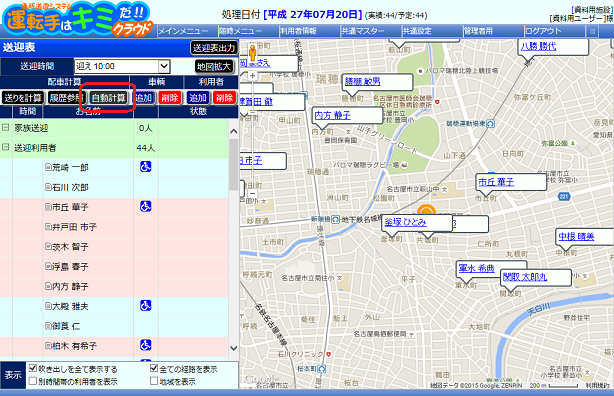Click the 自動計算 button
This screenshot has height=396, width=614.
point(109,98)
